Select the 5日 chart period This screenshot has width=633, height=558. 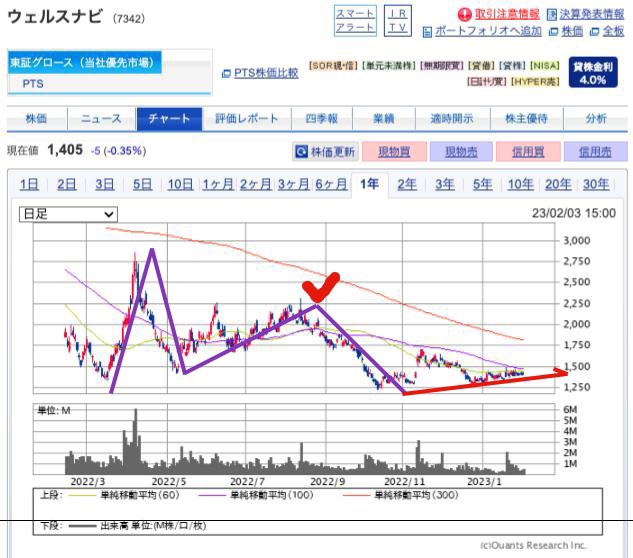click(143, 185)
